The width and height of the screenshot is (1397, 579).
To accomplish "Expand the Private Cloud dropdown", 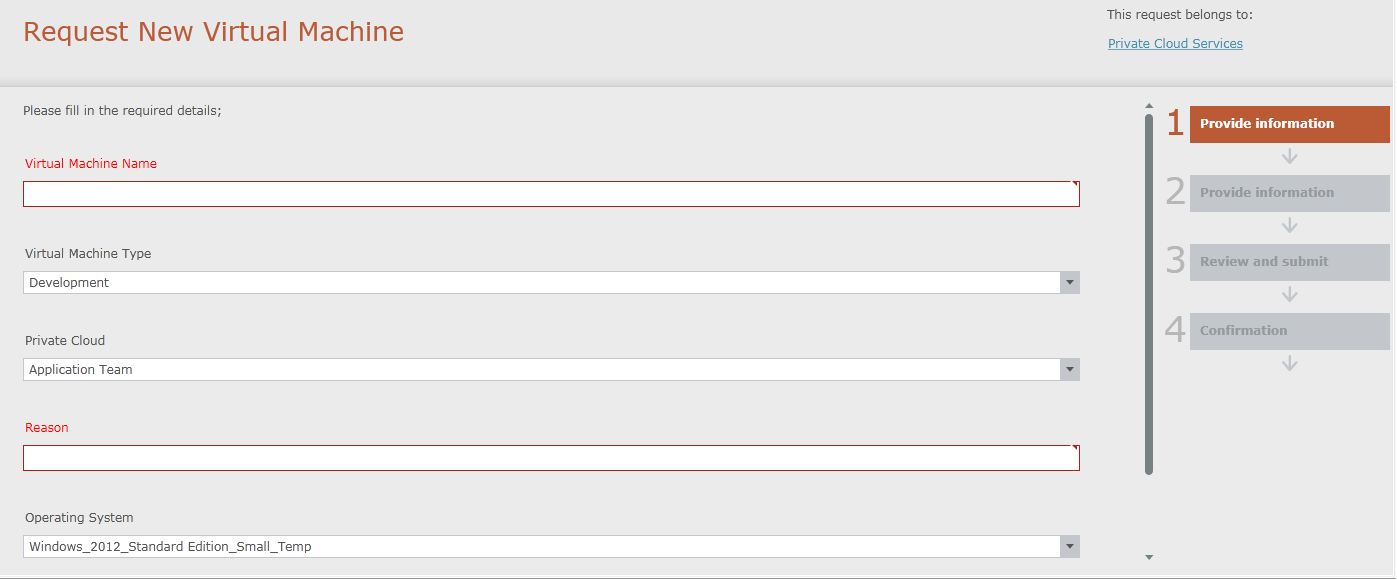I will 1070,370.
